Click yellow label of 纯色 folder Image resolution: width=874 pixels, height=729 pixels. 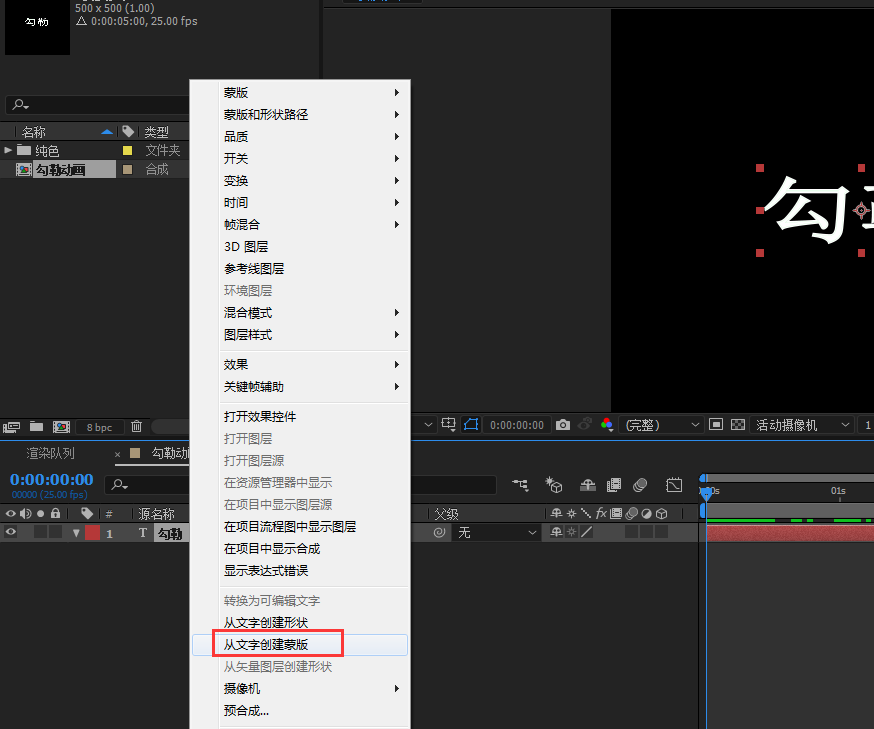tap(127, 150)
